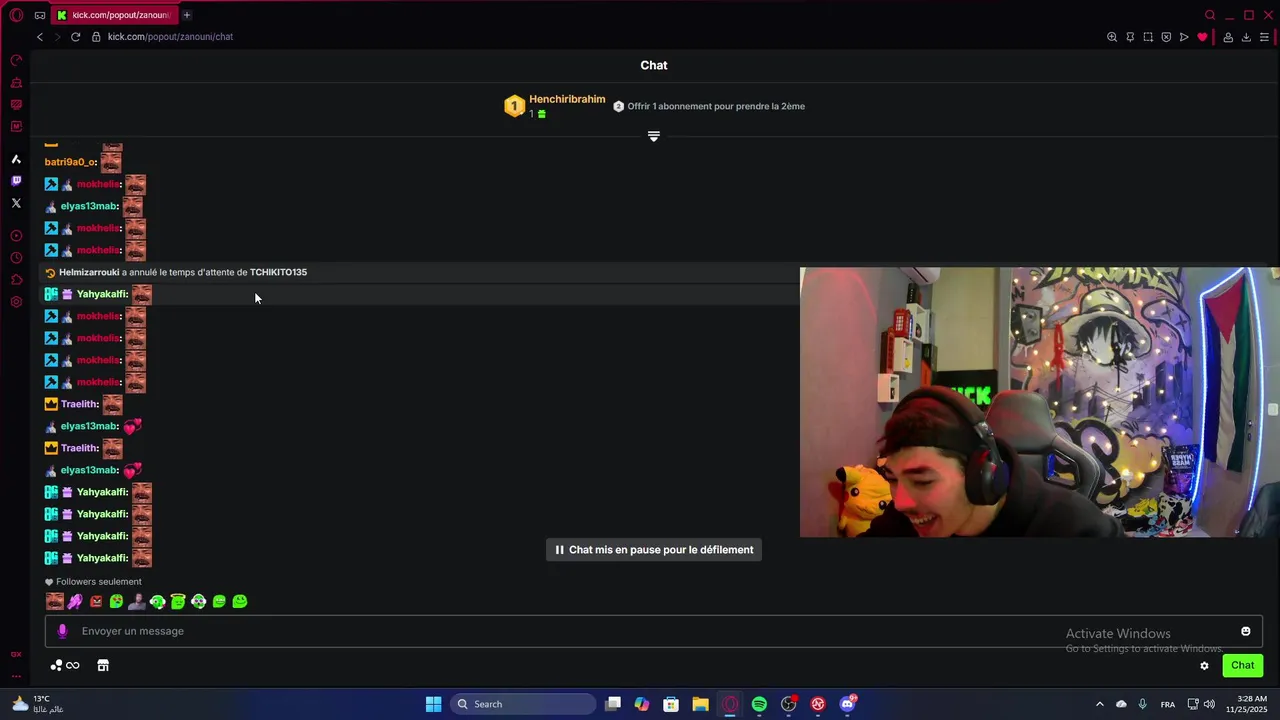
Task: Click the zoom magnifier icon in address bar
Action: click(x=1112, y=37)
